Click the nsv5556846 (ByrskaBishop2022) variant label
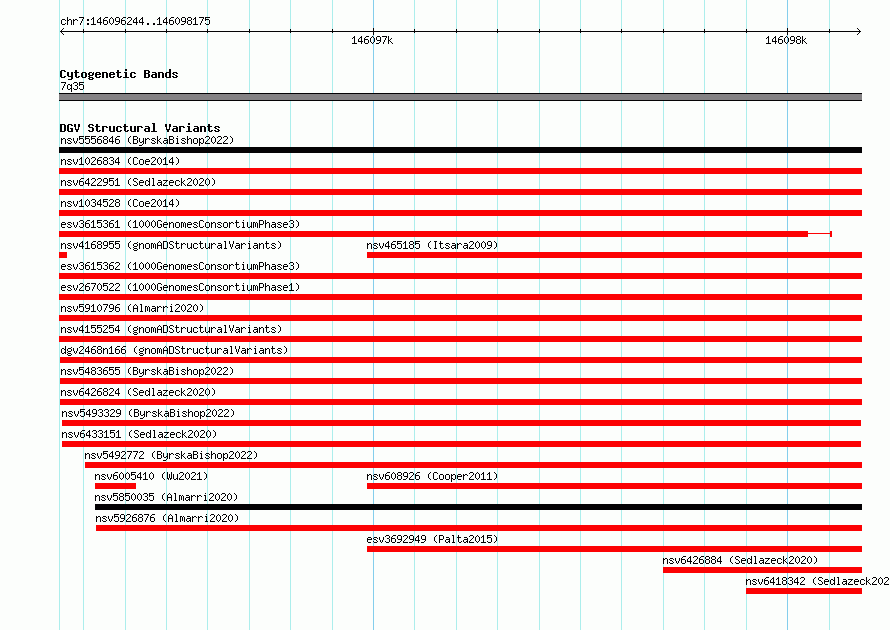 [147, 140]
